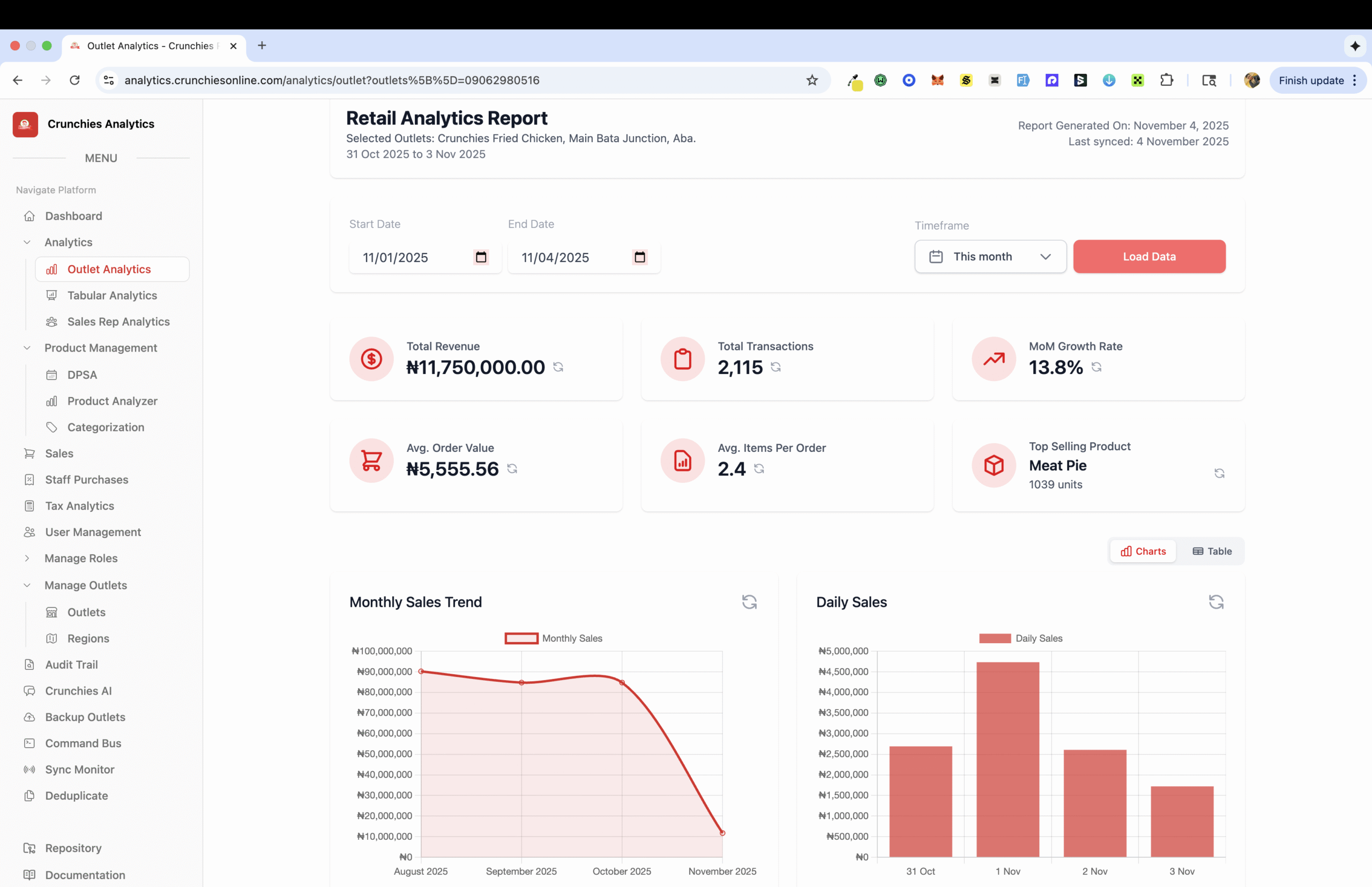The height and width of the screenshot is (887, 1372).
Task: Open the This month timeframe dropdown
Action: [989, 256]
